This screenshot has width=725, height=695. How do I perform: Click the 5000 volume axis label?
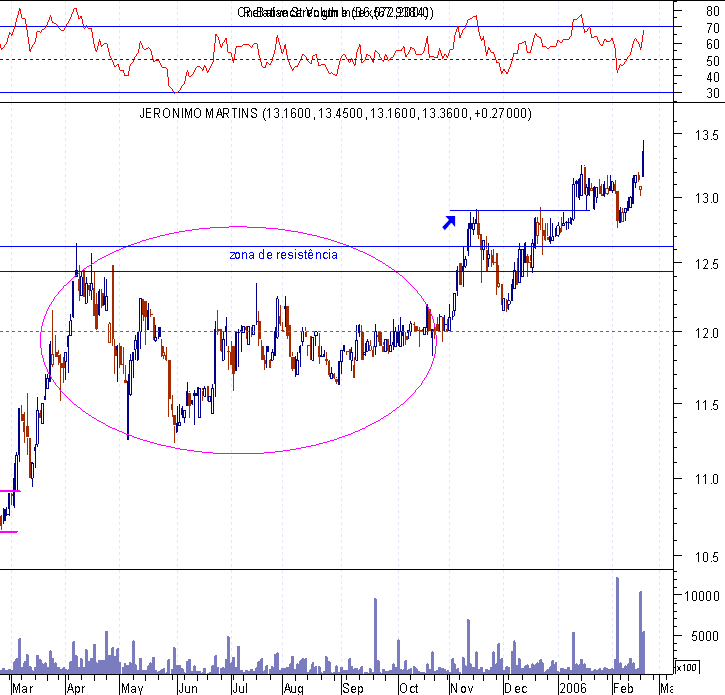tap(705, 636)
